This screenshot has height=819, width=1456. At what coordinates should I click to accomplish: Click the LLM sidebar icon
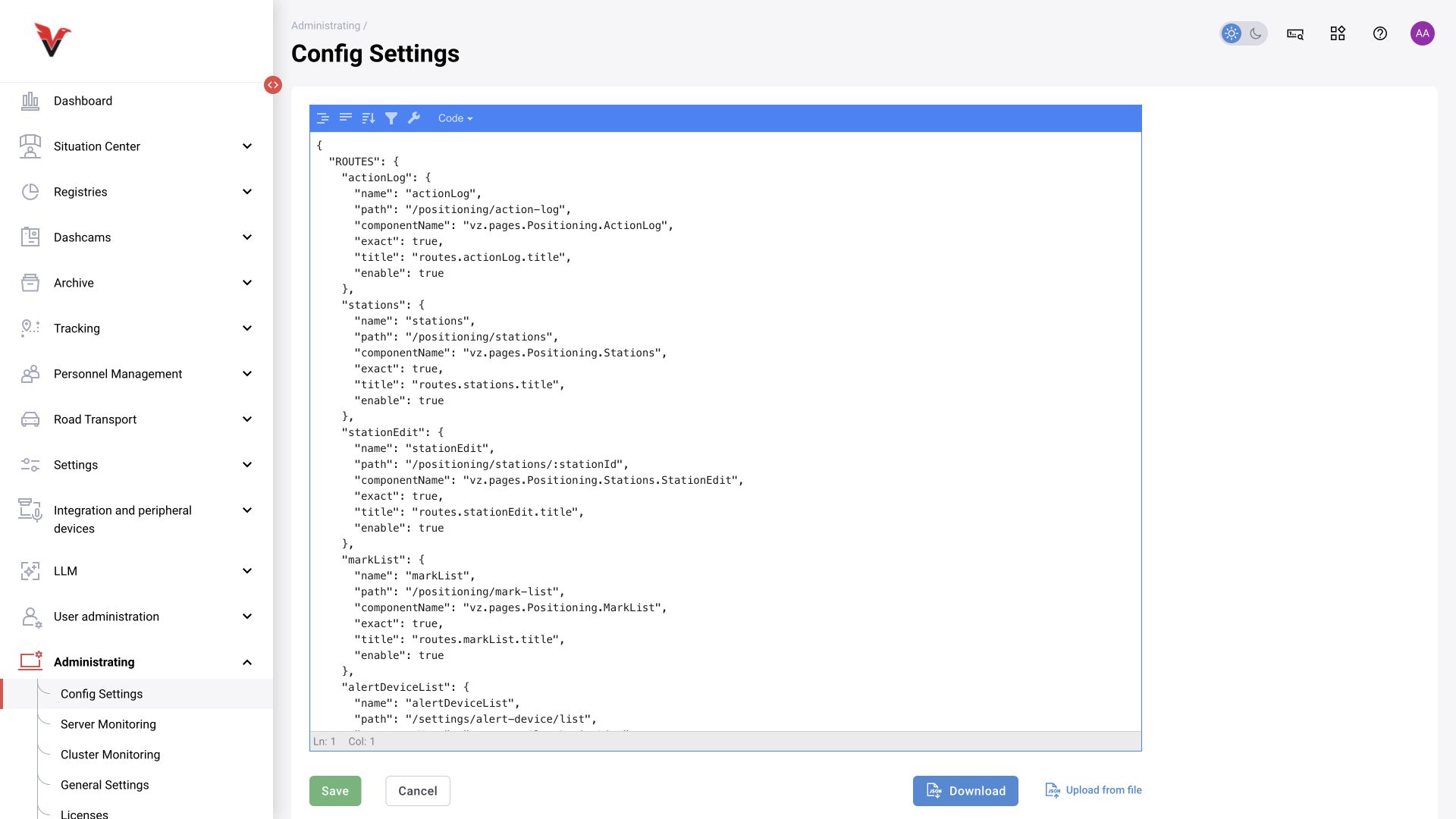click(x=30, y=571)
